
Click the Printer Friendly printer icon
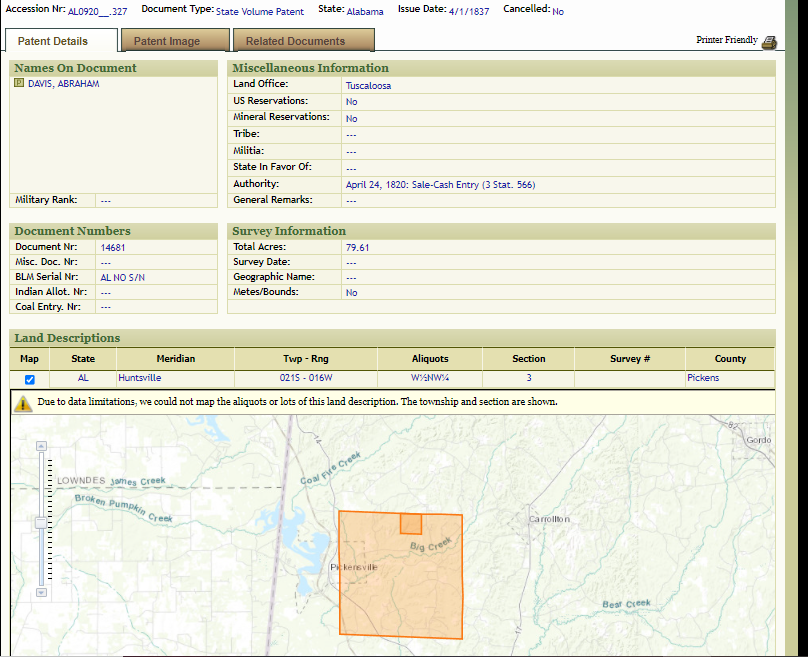tap(768, 42)
